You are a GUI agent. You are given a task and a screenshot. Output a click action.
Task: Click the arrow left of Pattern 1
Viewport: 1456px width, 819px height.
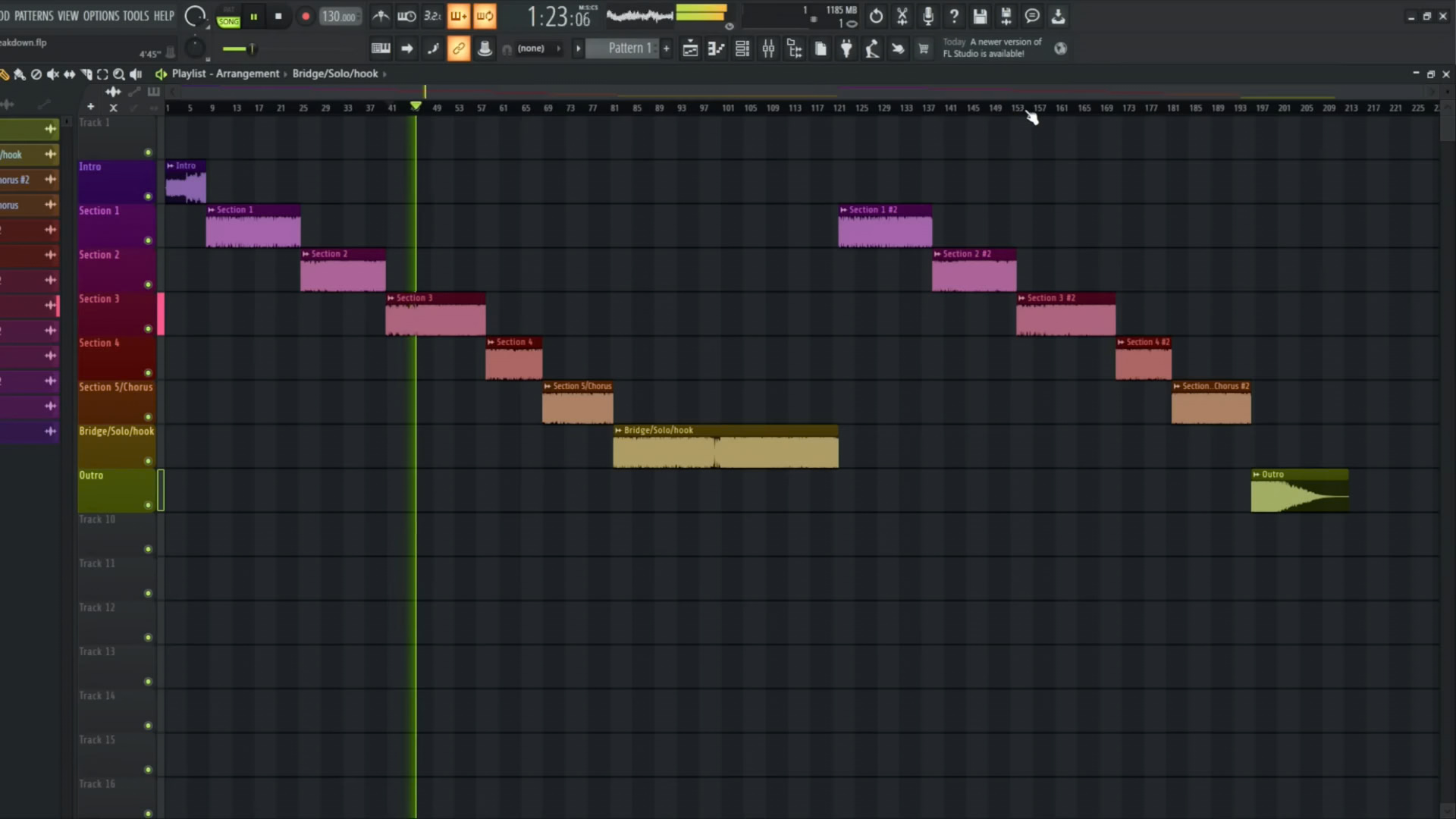coord(578,49)
